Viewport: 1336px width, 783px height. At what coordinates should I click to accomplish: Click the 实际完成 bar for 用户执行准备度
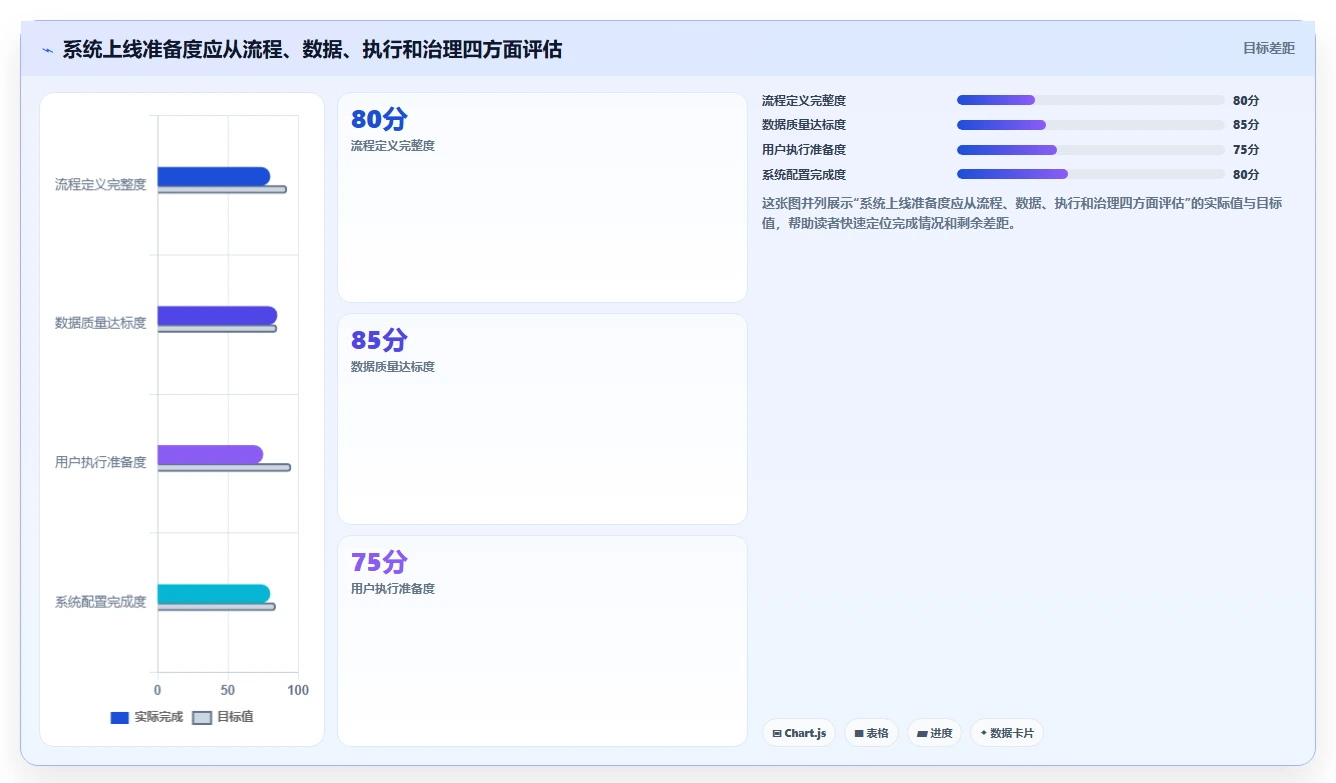click(210, 454)
